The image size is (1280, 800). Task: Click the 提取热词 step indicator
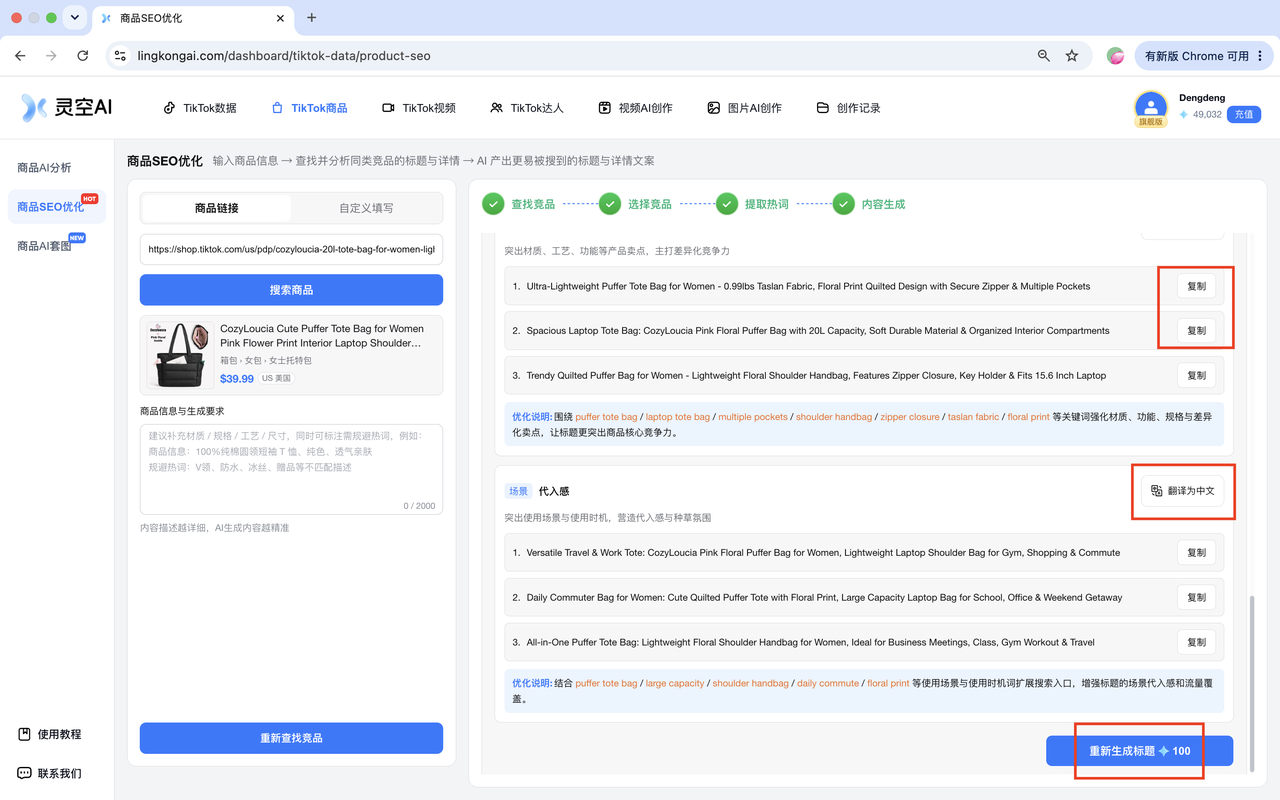coord(753,204)
